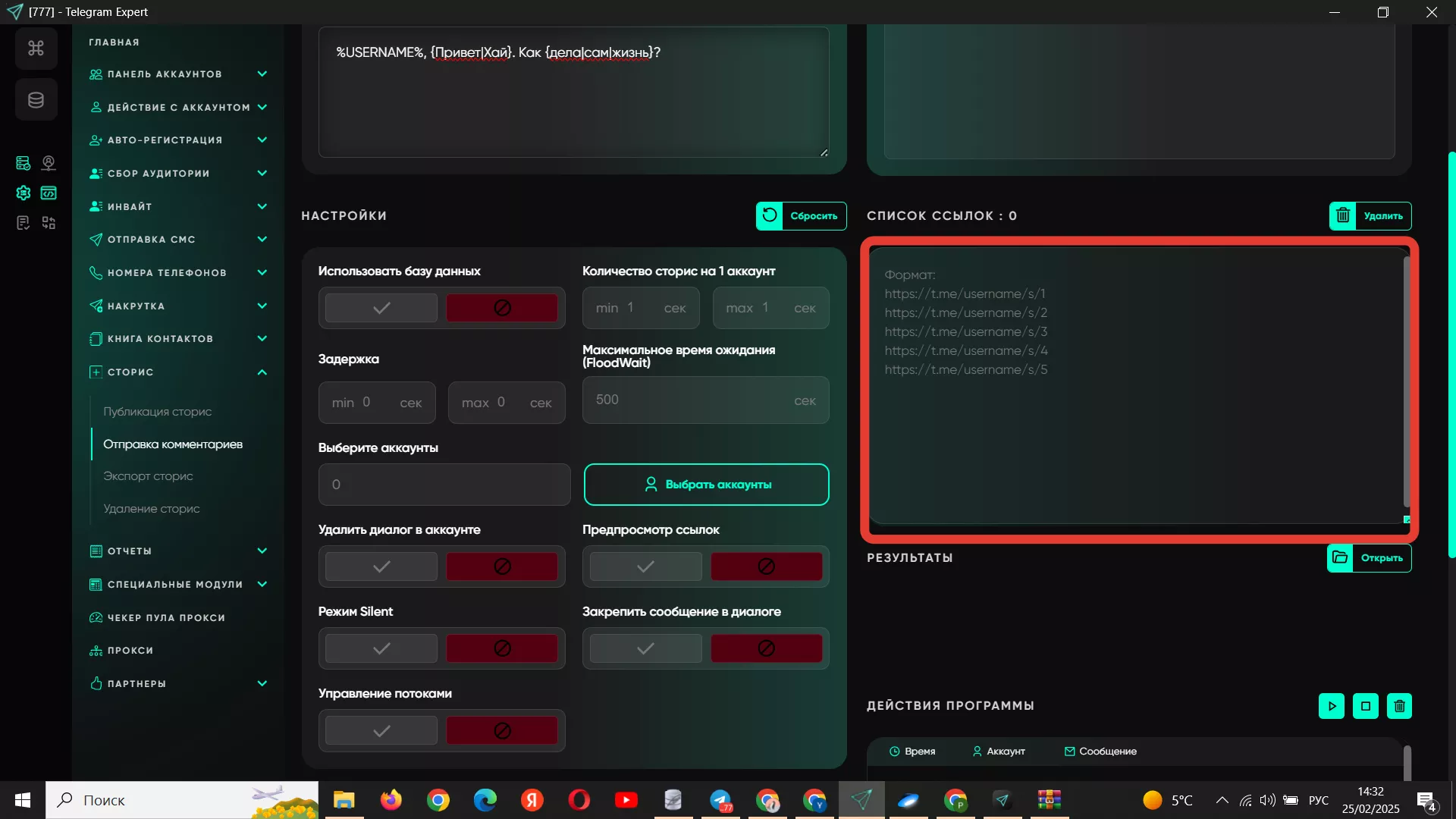Open Публикация сторис submenu item
1456x819 pixels.
click(x=158, y=412)
